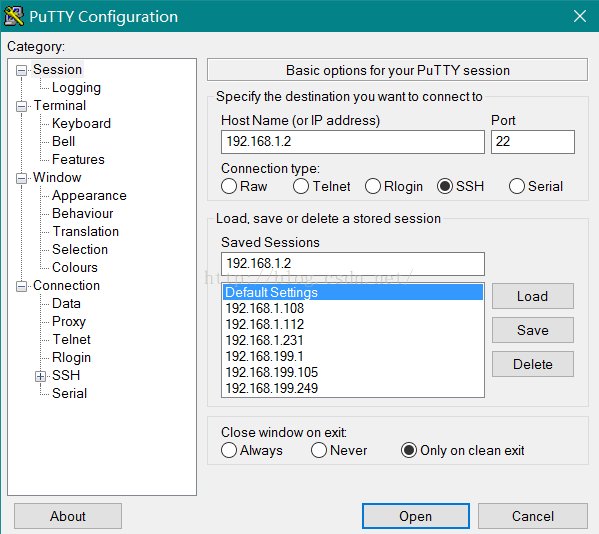Expand the SSH tree node

coord(40,376)
